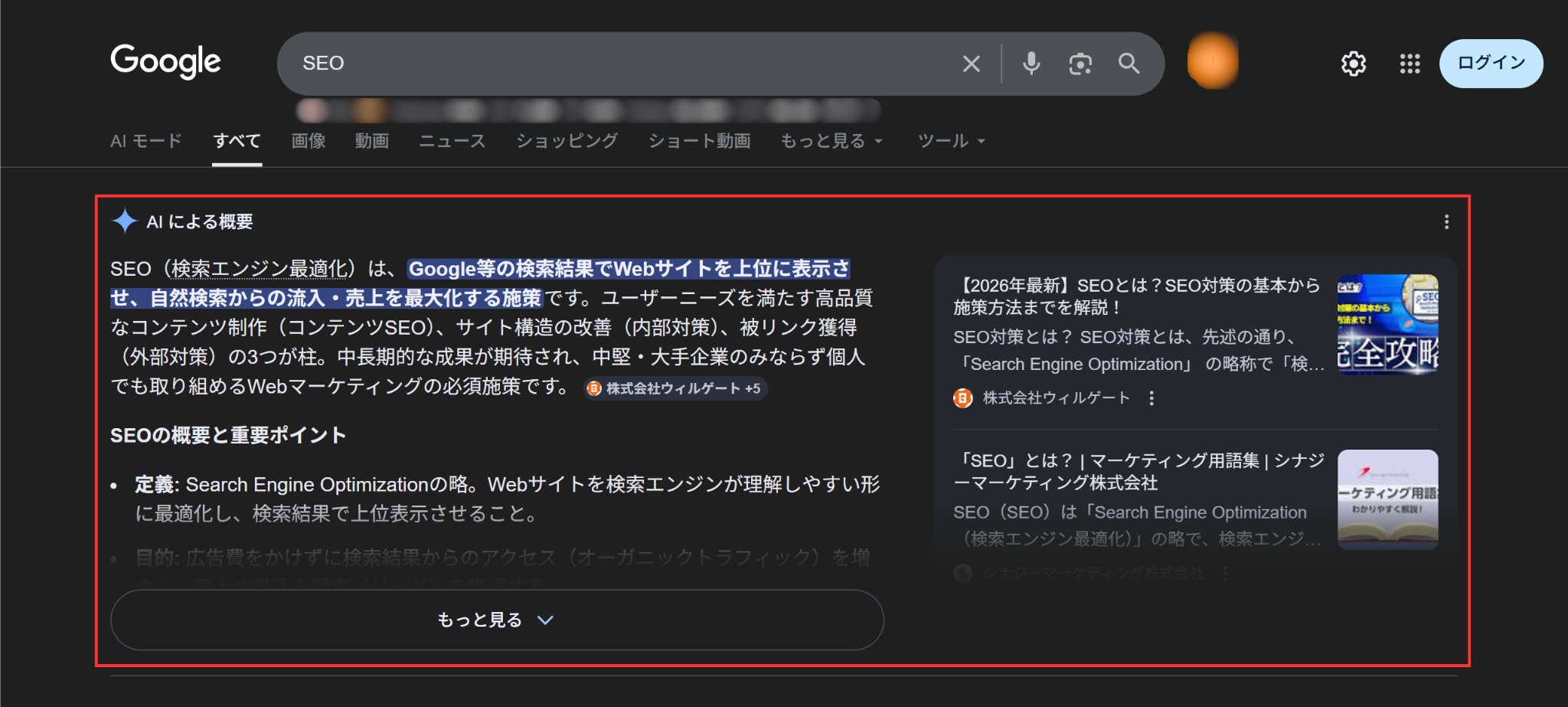Open the ニュース tab
This screenshot has height=707, width=1568.
coord(452,141)
